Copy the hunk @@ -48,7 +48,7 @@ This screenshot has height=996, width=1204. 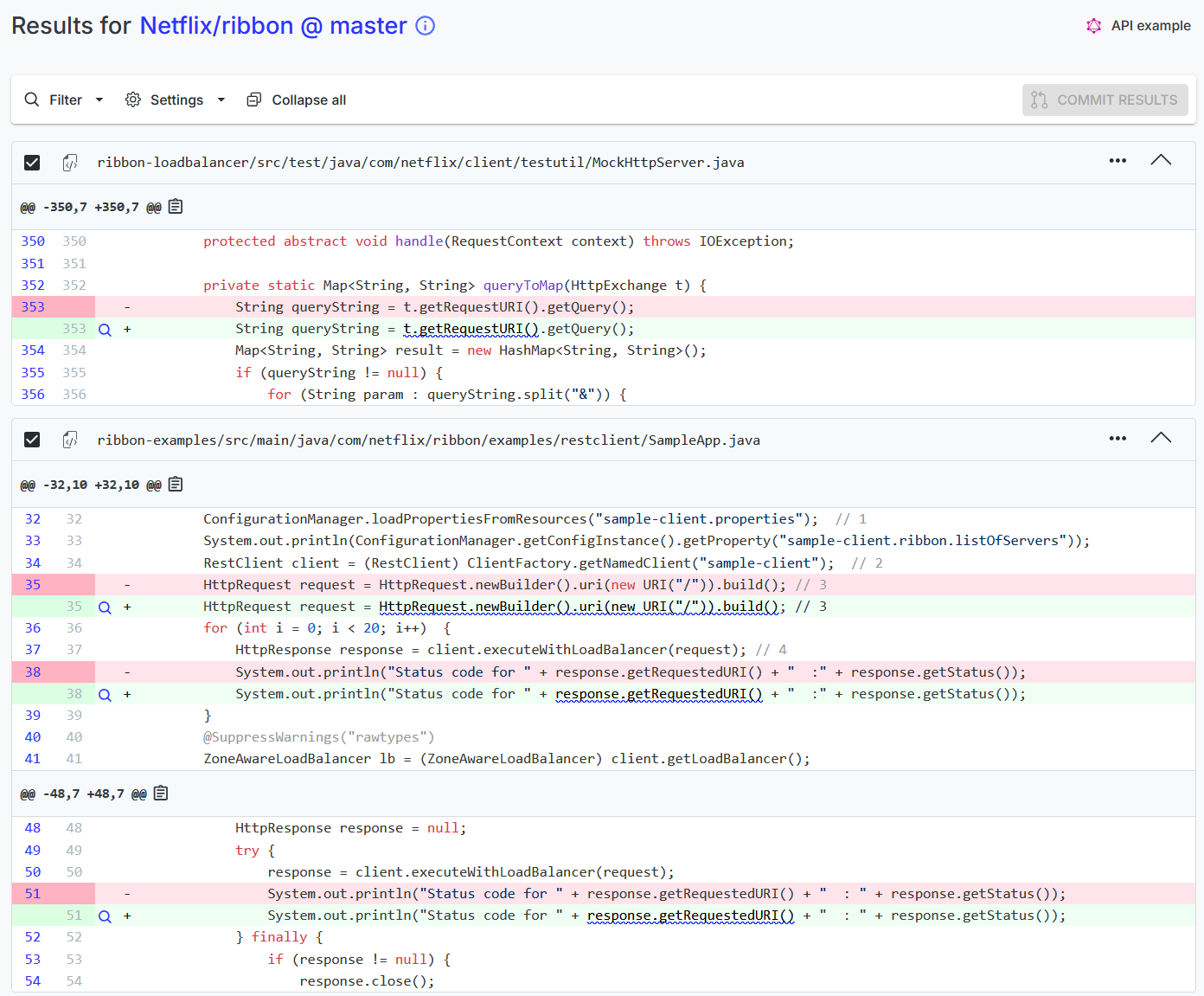click(161, 793)
